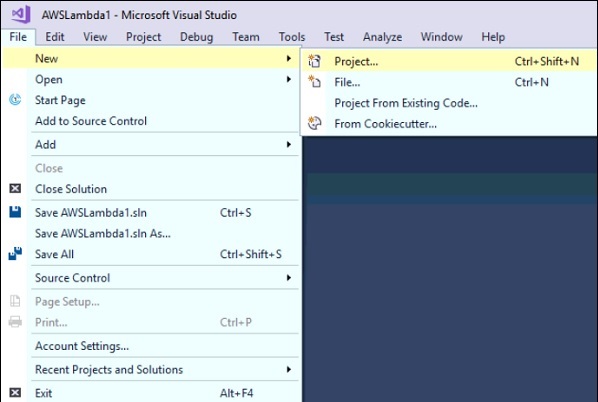The width and height of the screenshot is (598, 402).
Task: Expand the Open submenu arrow
Action: [x=289, y=79]
